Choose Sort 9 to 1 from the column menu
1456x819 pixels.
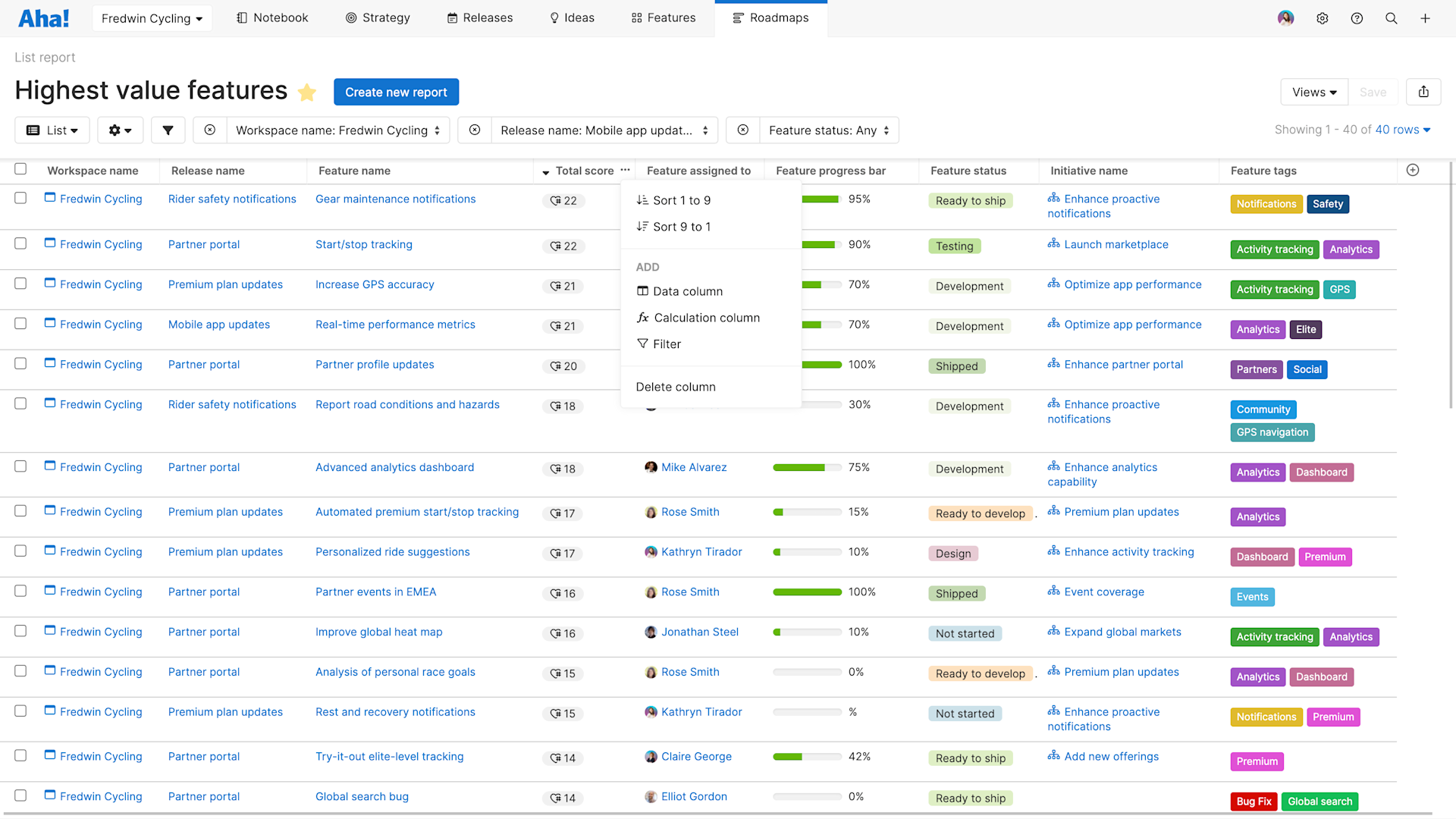coord(681,226)
